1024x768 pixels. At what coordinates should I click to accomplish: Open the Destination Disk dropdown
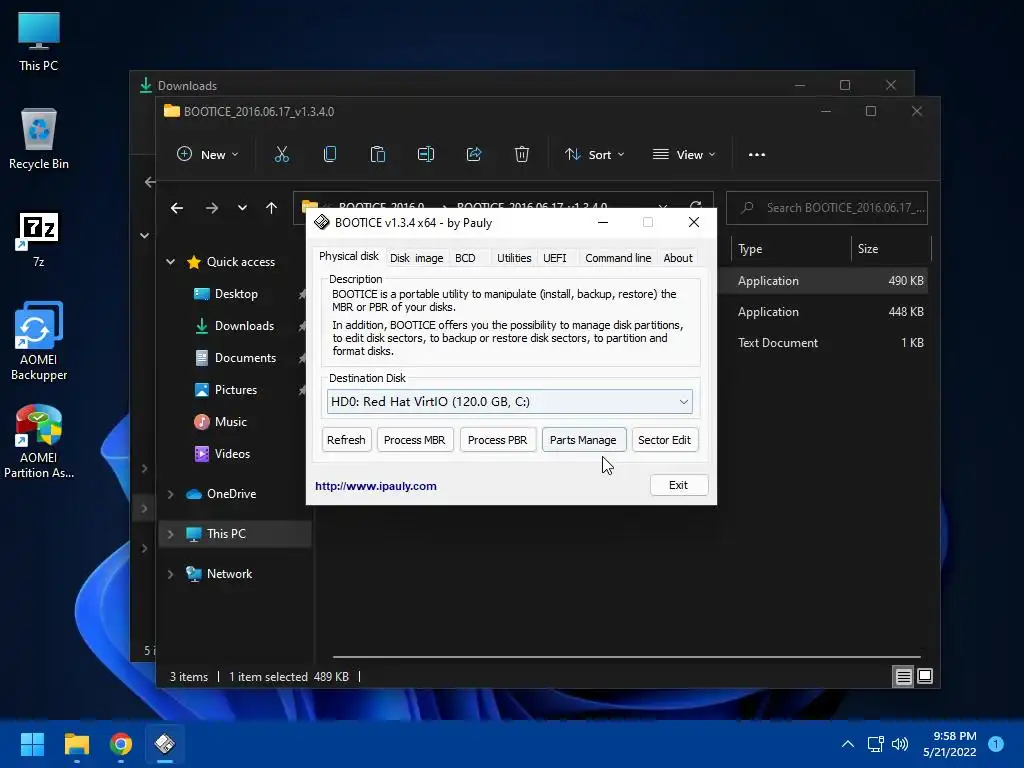coord(509,402)
